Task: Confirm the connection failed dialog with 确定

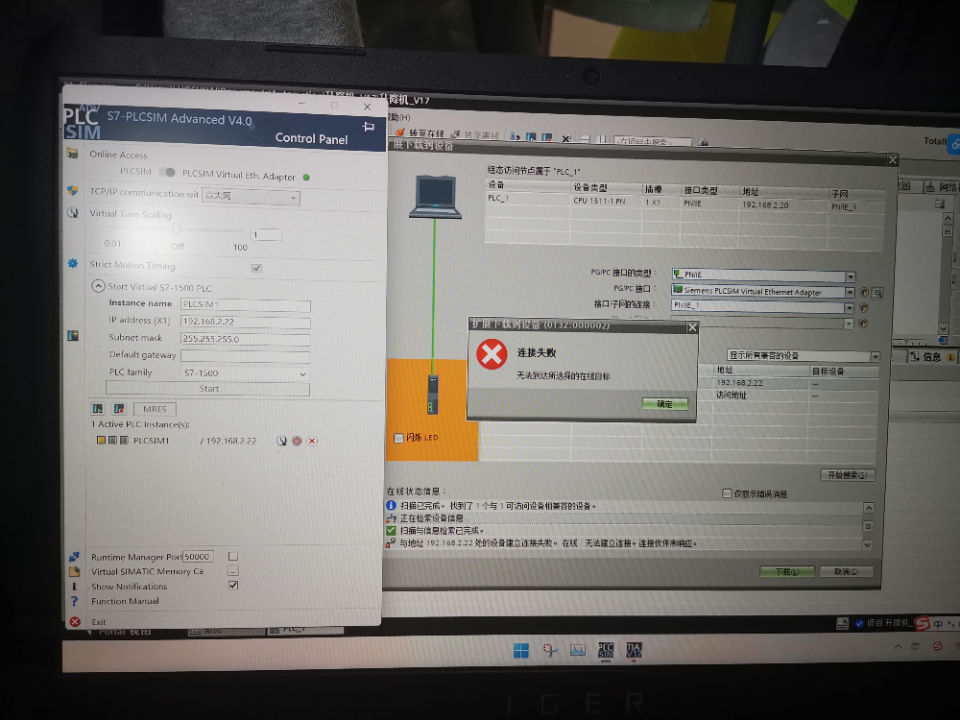Action: click(665, 403)
